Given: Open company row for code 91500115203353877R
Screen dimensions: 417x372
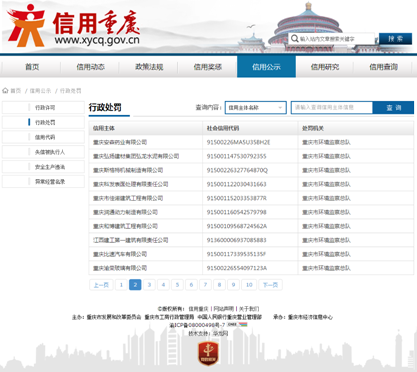Looking at the screenshot, I should pyautogui.click(x=251, y=198).
